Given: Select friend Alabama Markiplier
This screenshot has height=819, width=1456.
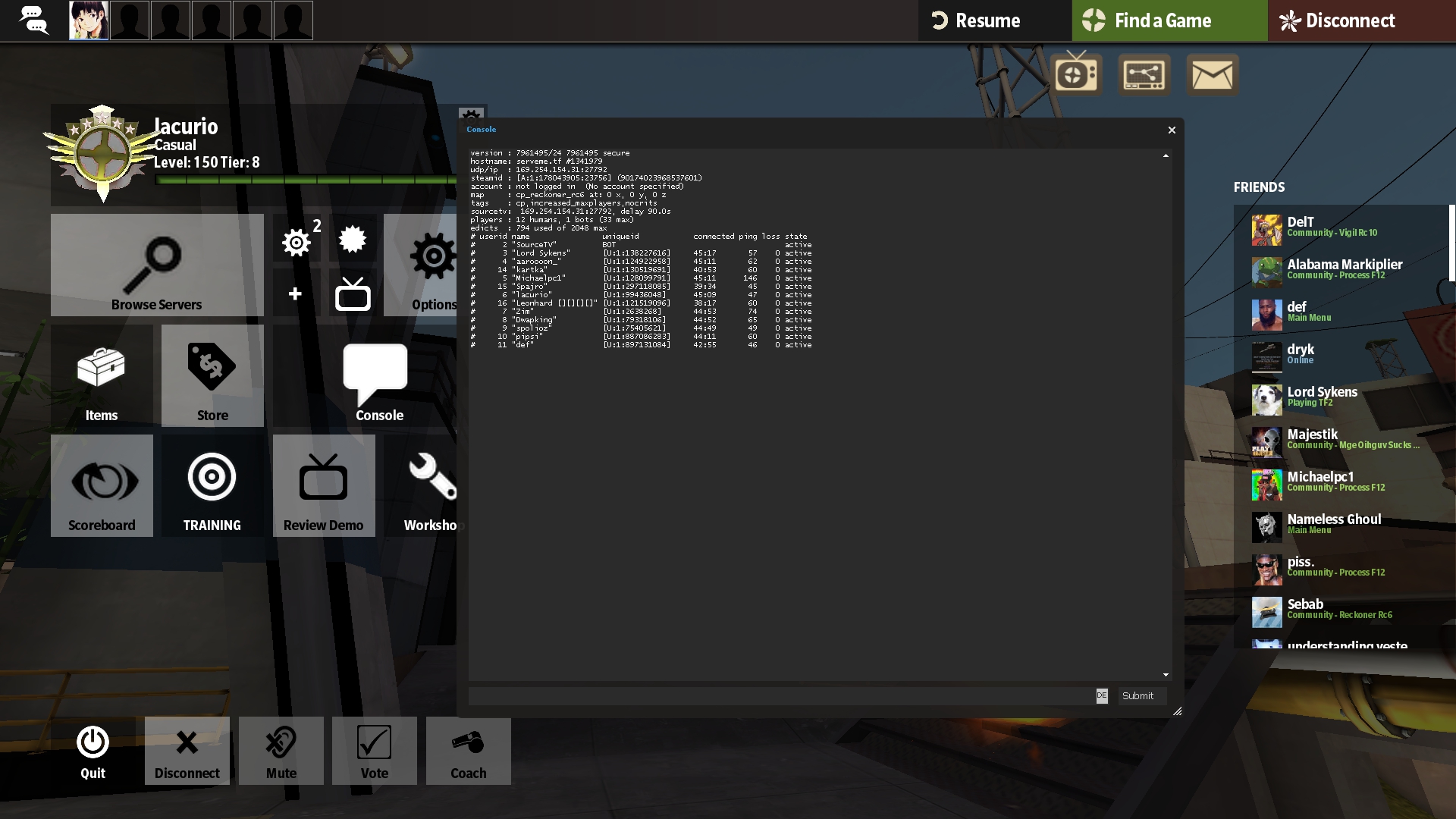Looking at the screenshot, I should (x=1342, y=271).
